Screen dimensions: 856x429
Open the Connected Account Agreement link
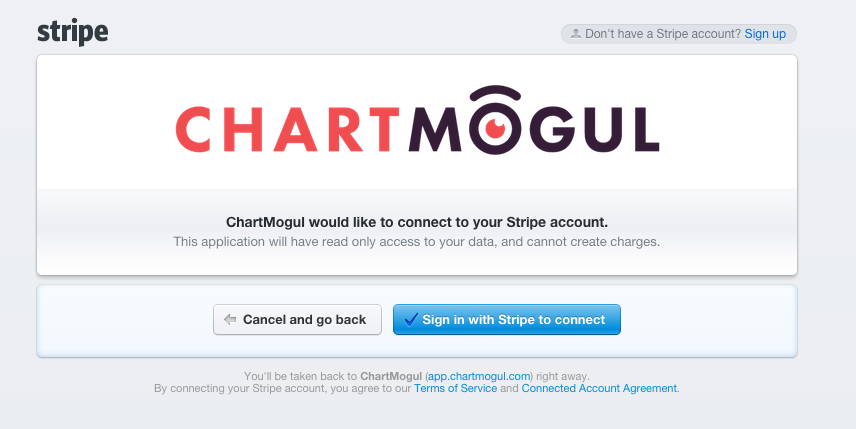(599, 388)
